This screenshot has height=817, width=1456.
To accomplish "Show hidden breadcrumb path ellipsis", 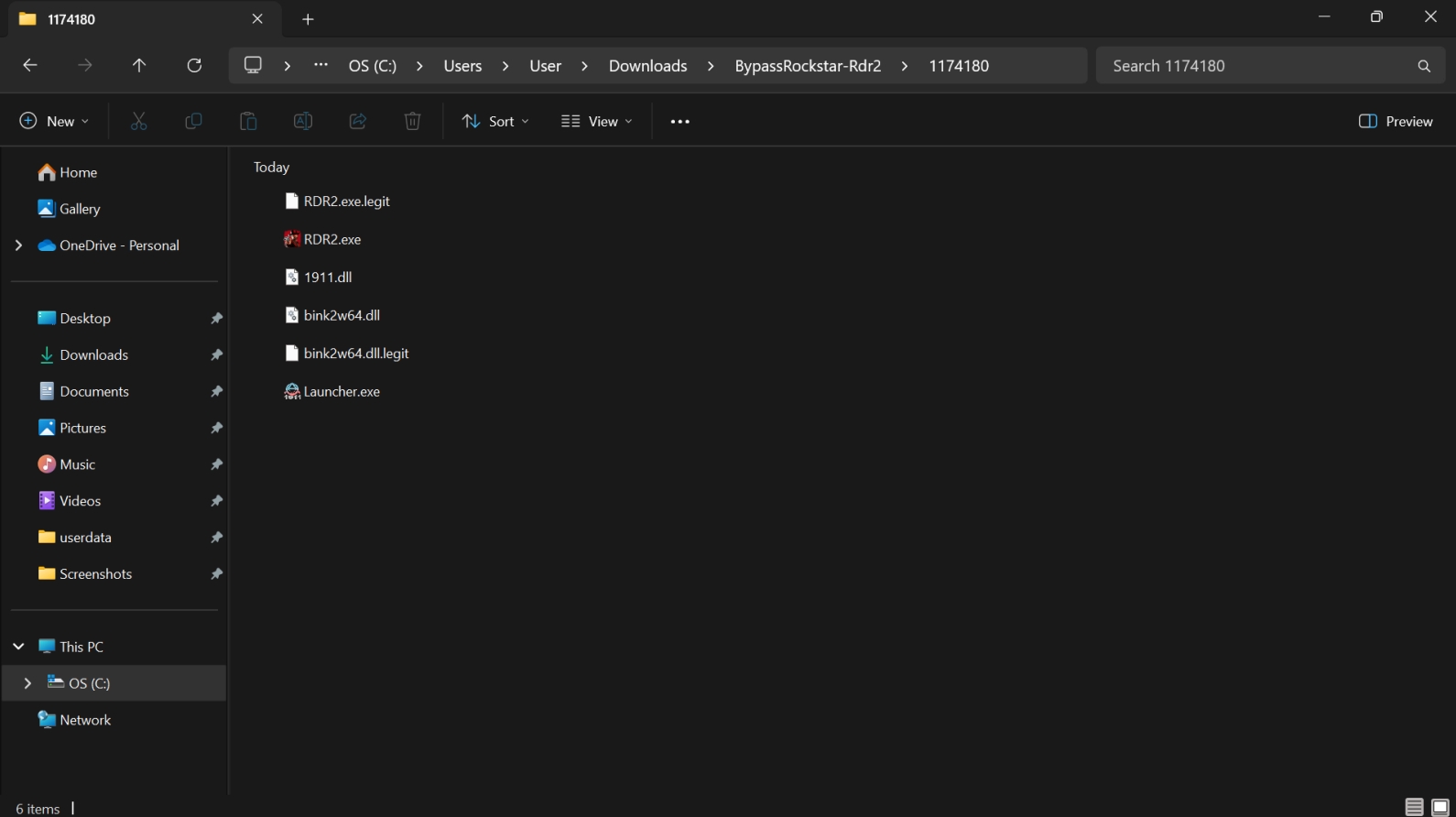I will 321,65.
